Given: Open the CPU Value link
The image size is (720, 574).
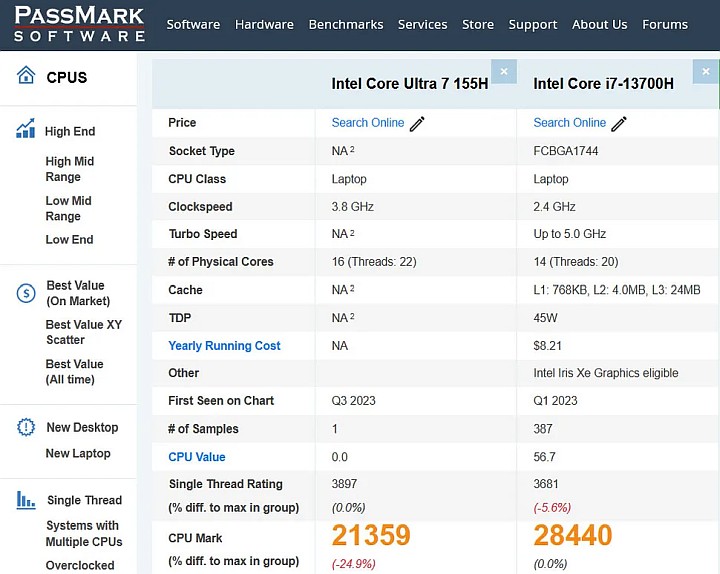Looking at the screenshot, I should (197, 457).
